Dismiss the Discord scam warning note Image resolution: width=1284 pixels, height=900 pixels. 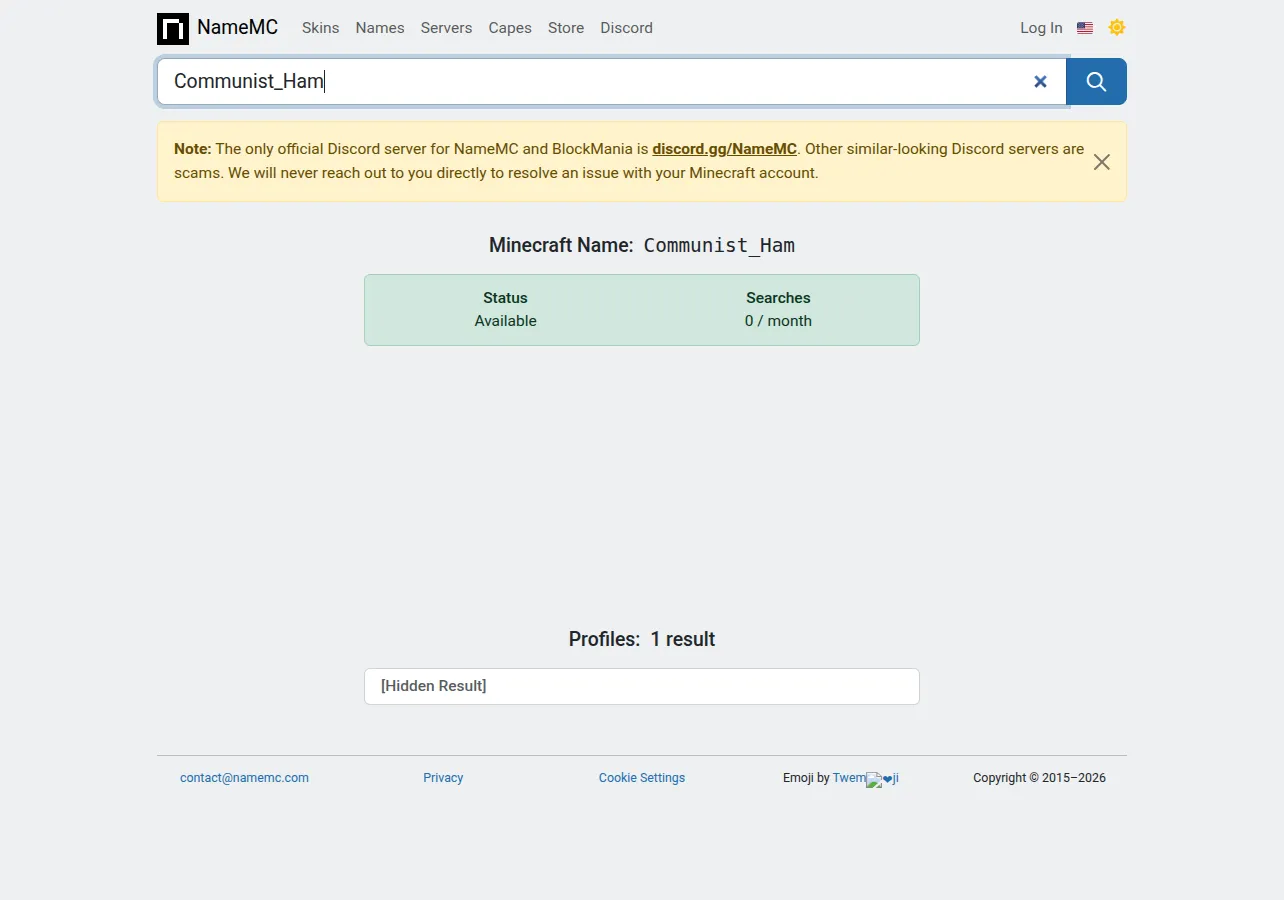[x=1101, y=162]
